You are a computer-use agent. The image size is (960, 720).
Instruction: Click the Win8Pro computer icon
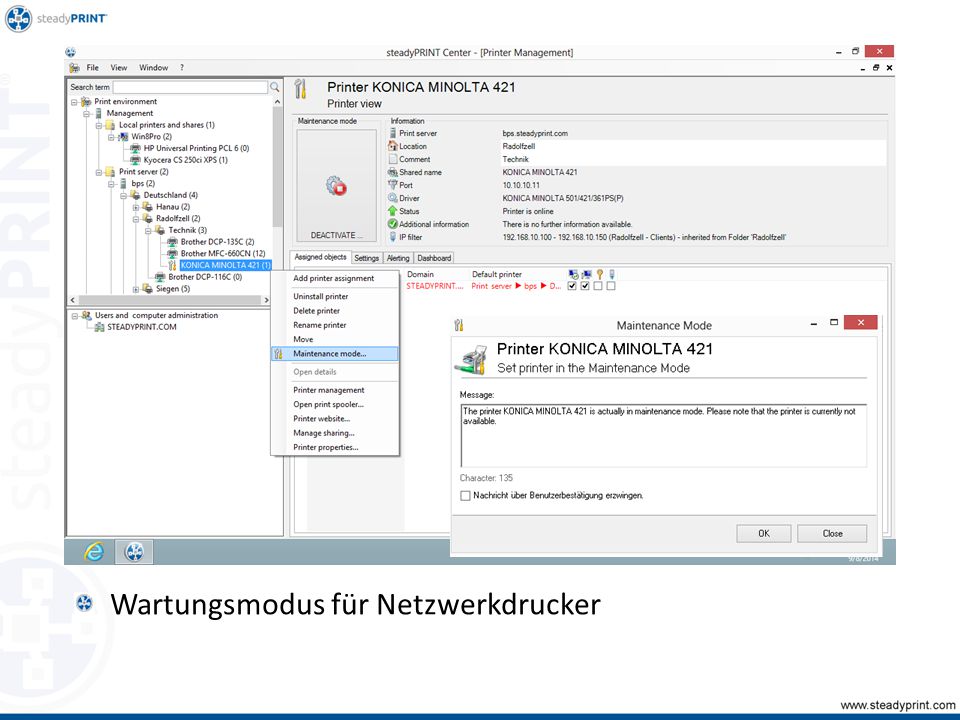122,137
